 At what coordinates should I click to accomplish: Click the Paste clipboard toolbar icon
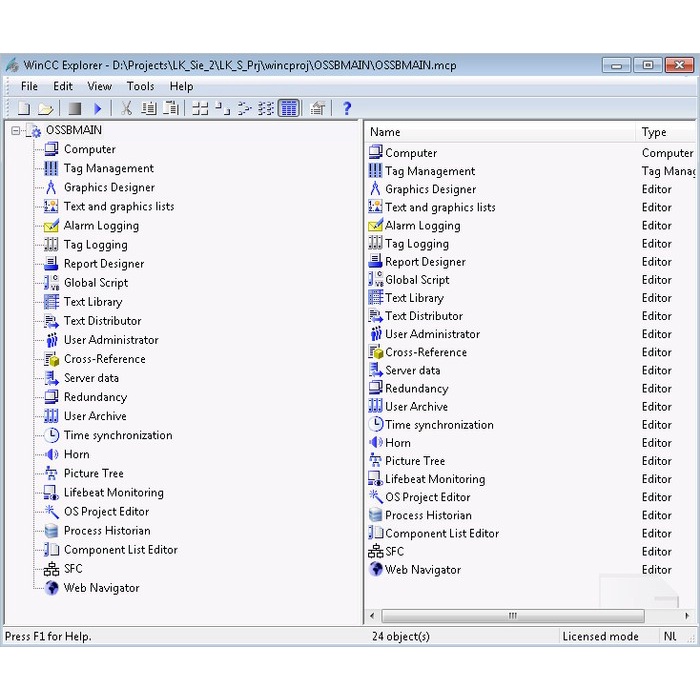(x=171, y=108)
